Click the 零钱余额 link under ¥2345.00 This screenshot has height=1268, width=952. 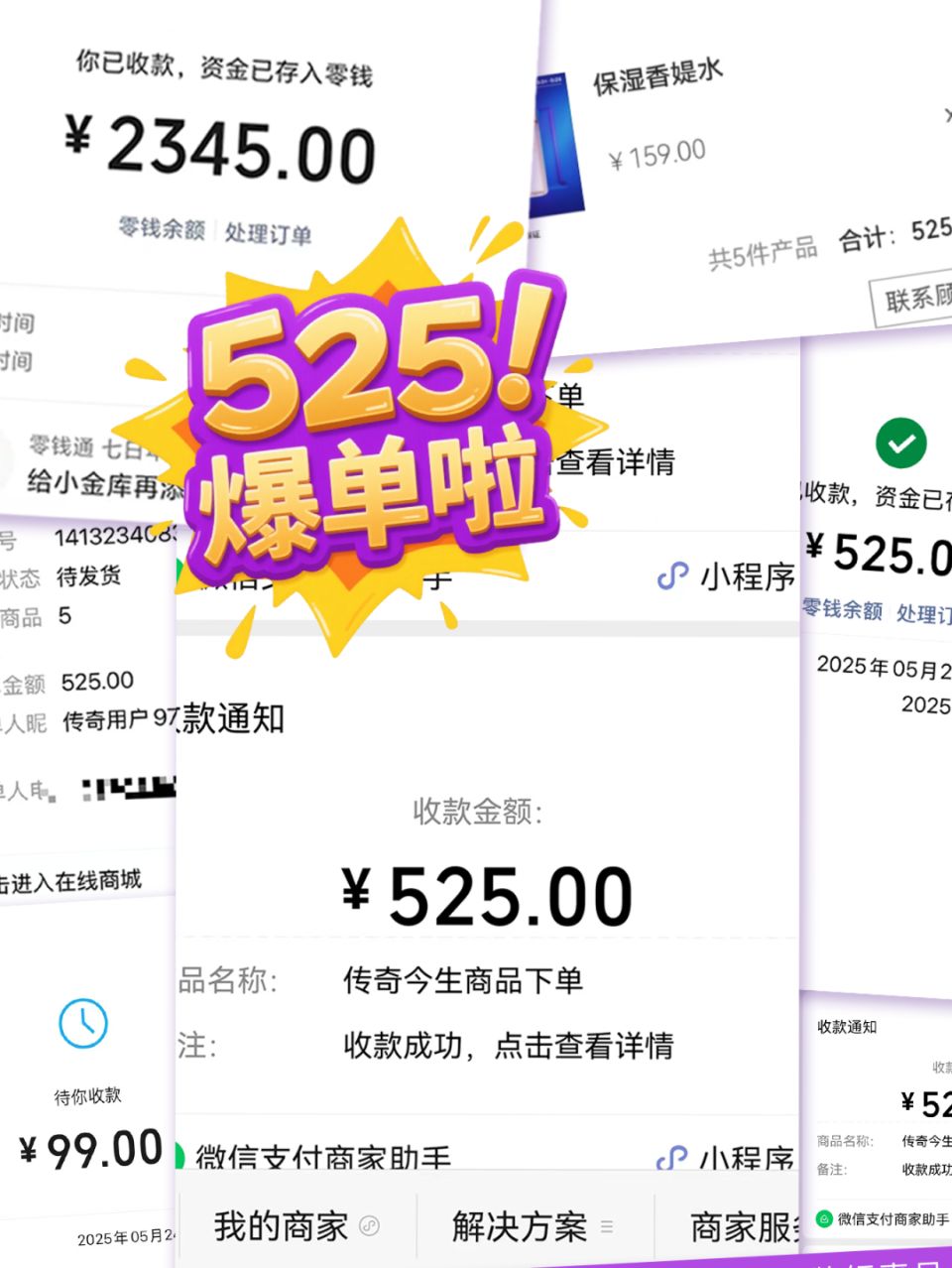tap(162, 228)
